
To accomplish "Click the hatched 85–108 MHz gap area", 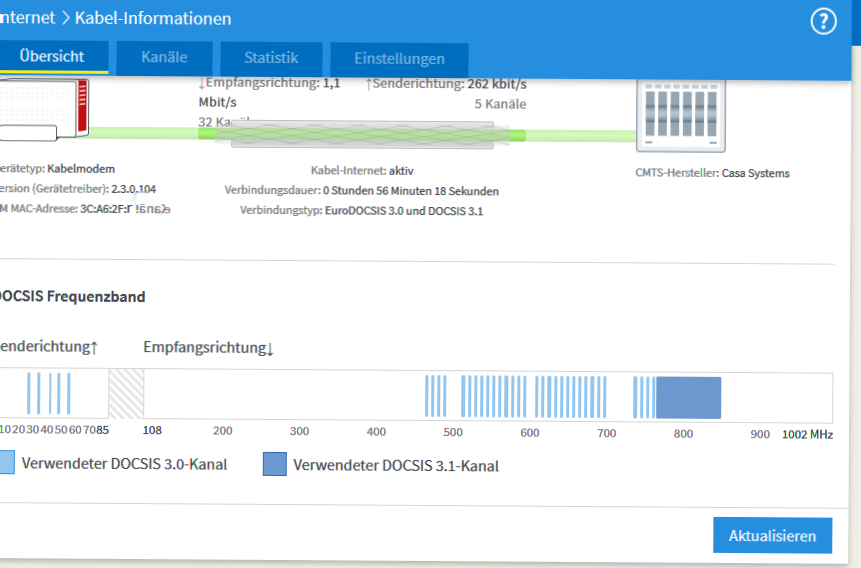I will coord(126,394).
